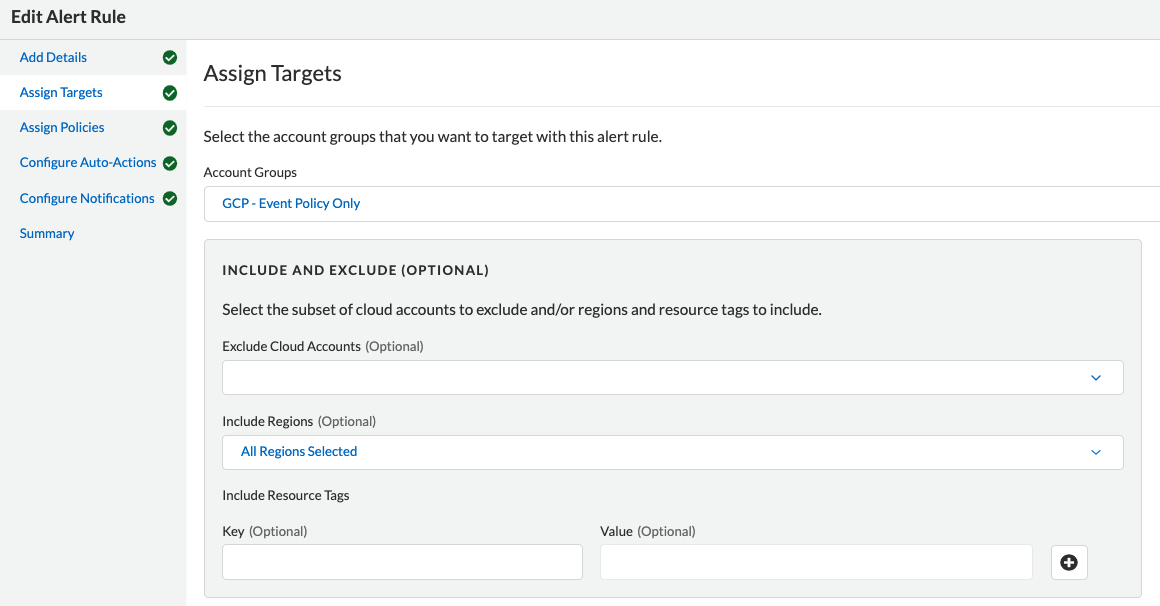Click the All Regions Selected text
This screenshot has width=1160, height=606.
pos(299,452)
